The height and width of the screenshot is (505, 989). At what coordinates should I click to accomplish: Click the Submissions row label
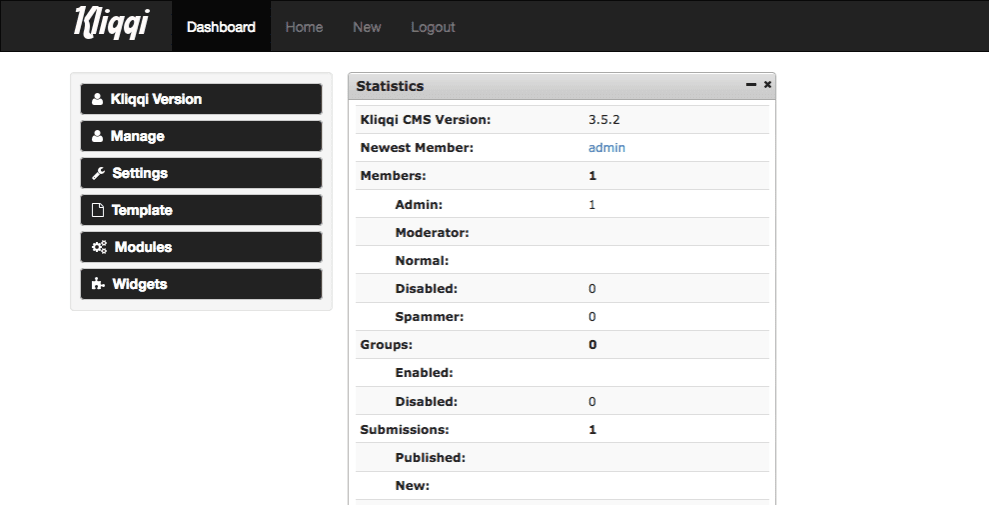pyautogui.click(x=404, y=429)
